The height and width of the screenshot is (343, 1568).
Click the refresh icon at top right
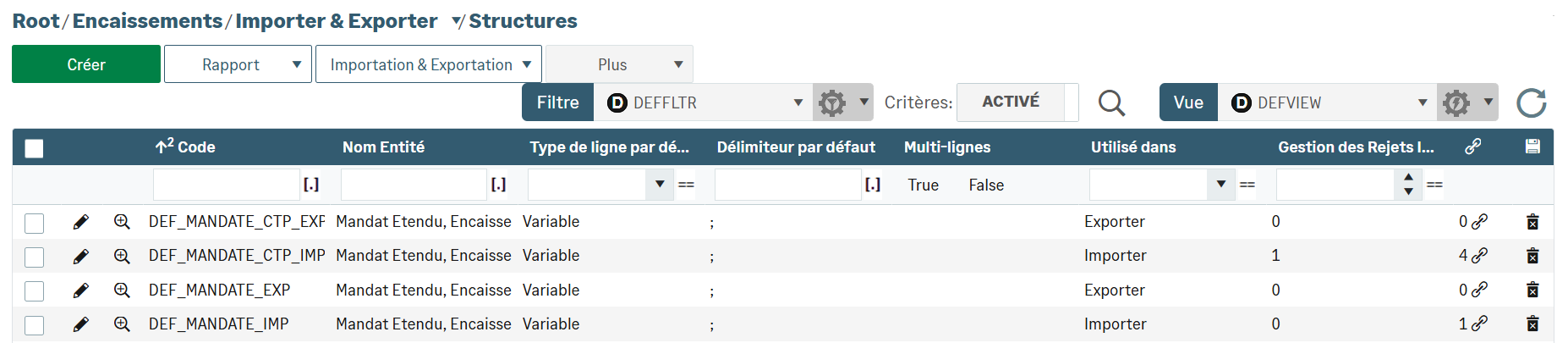click(x=1531, y=102)
